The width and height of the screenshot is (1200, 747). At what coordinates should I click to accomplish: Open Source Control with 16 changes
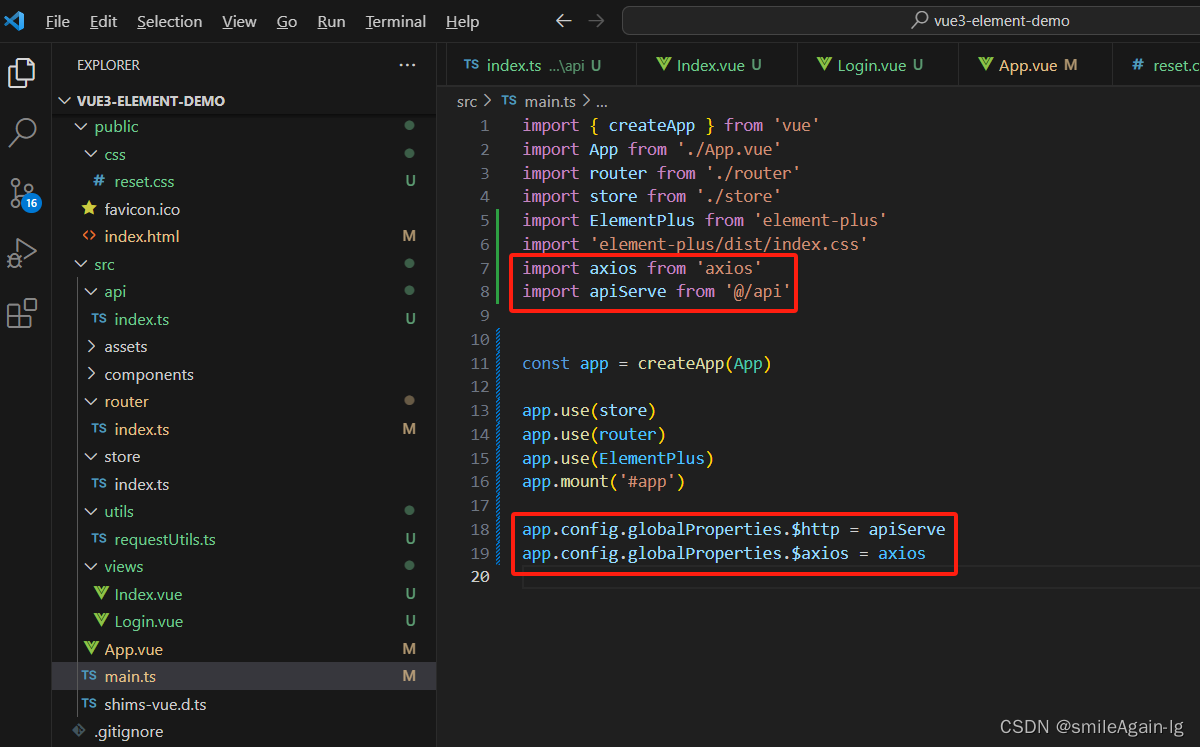[22, 192]
